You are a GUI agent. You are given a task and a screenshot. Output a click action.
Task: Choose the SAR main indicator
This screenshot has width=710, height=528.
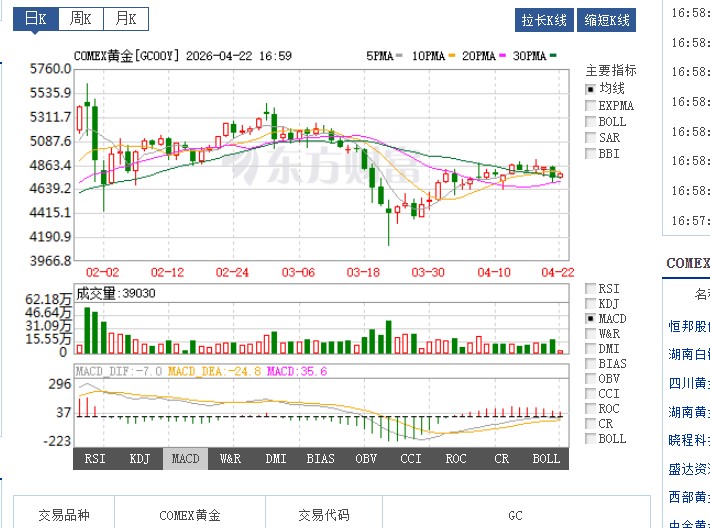click(590, 138)
